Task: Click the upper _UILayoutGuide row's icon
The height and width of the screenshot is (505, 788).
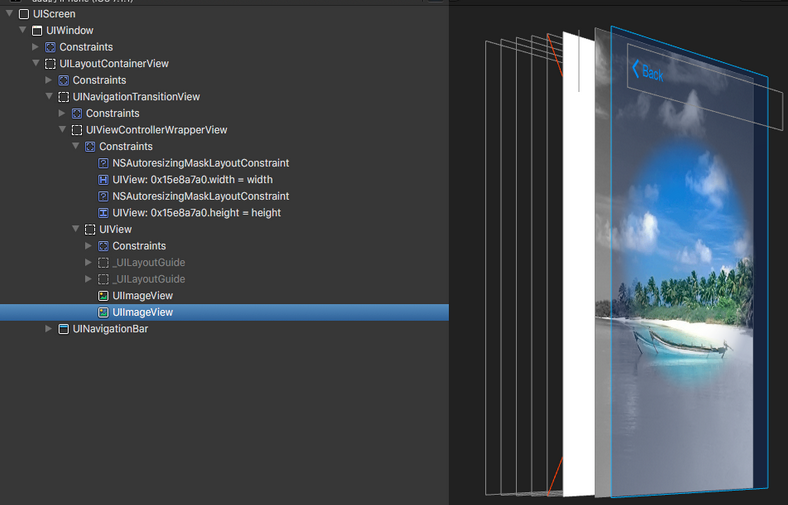Action: (103, 263)
